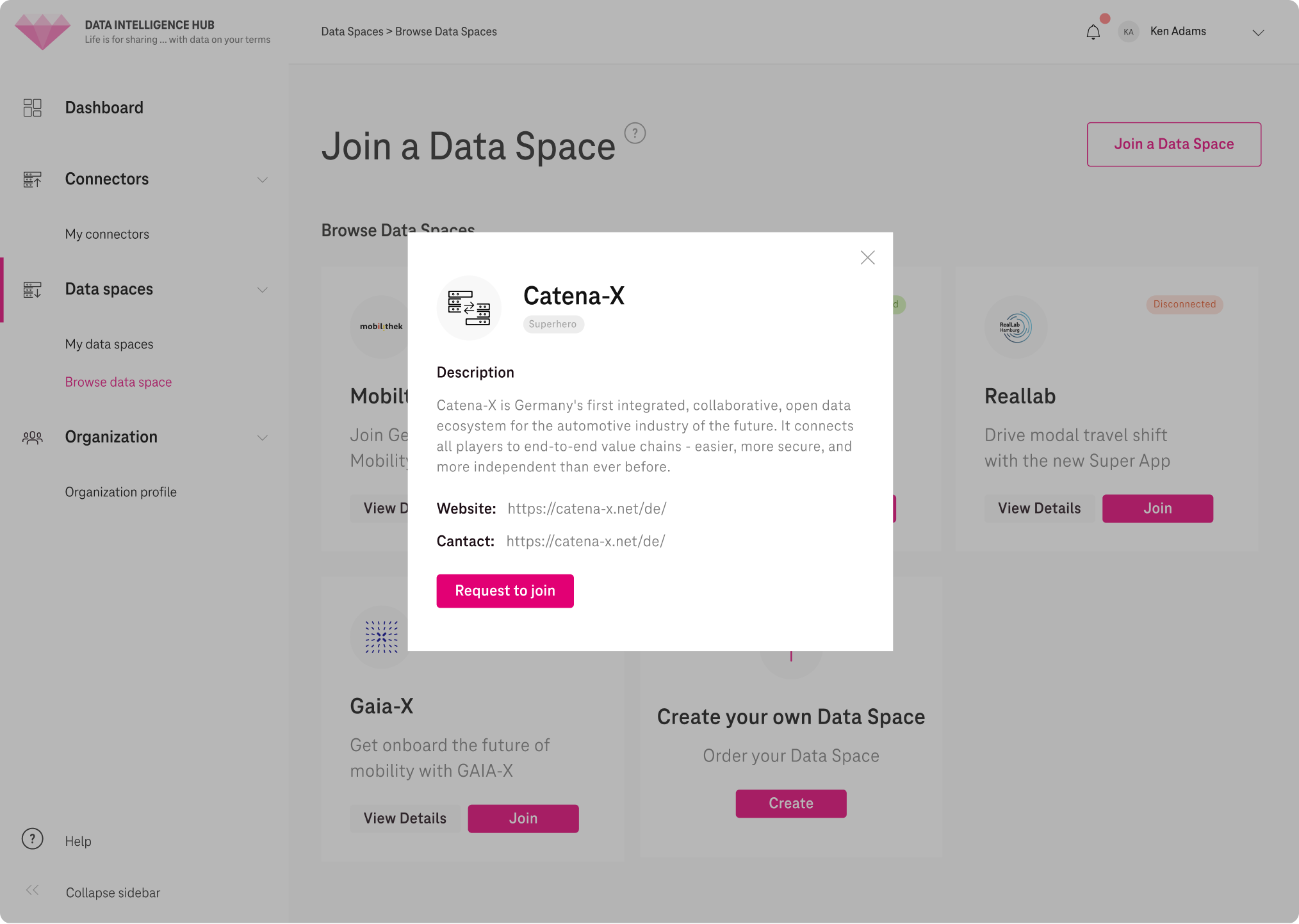The image size is (1299, 924).
Task: Click the collapse sidebar double-arrow icon
Action: [x=32, y=890]
